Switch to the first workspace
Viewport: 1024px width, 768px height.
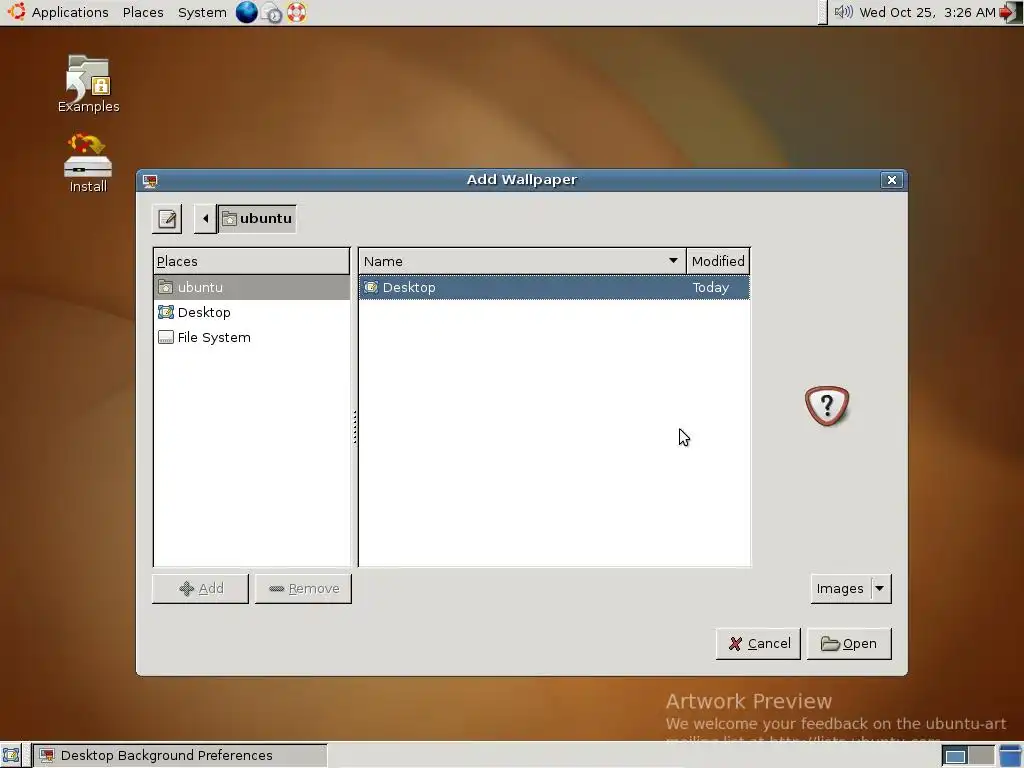coord(955,756)
